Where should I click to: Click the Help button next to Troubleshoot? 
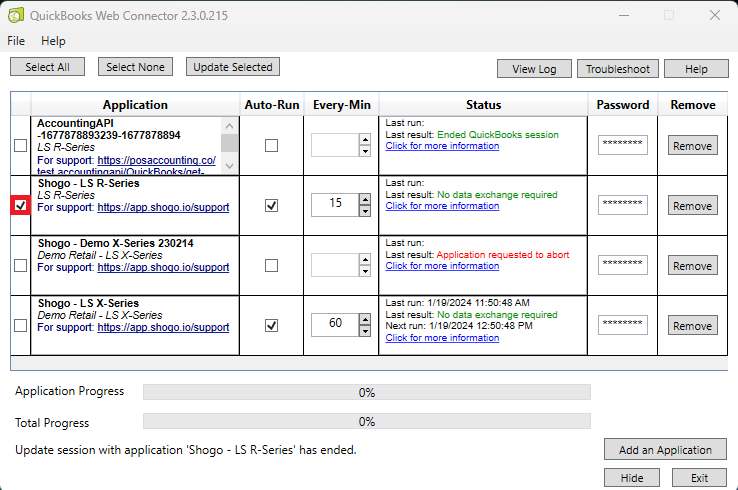(696, 69)
